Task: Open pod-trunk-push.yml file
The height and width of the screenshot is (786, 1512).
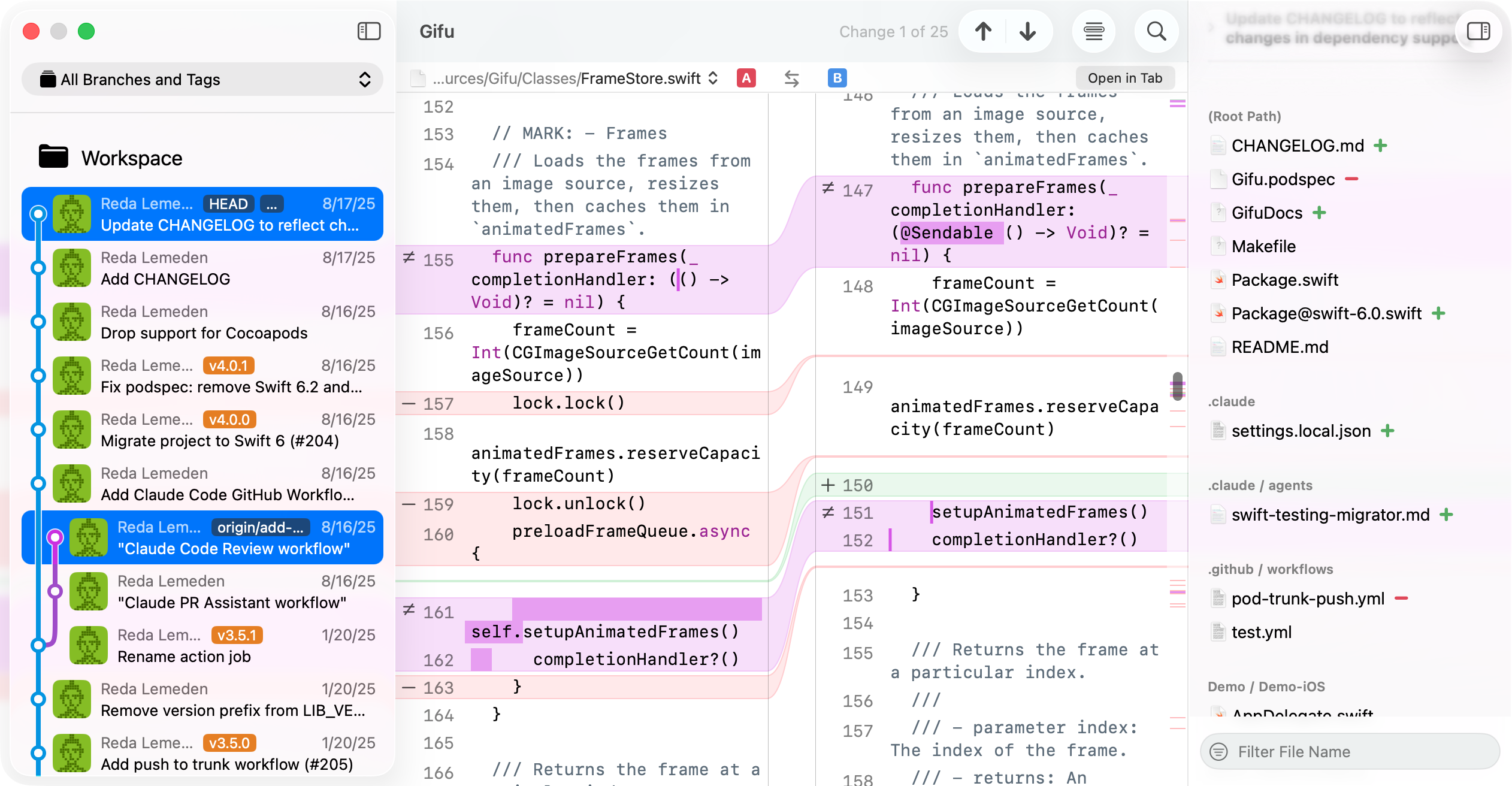Action: [1308, 598]
